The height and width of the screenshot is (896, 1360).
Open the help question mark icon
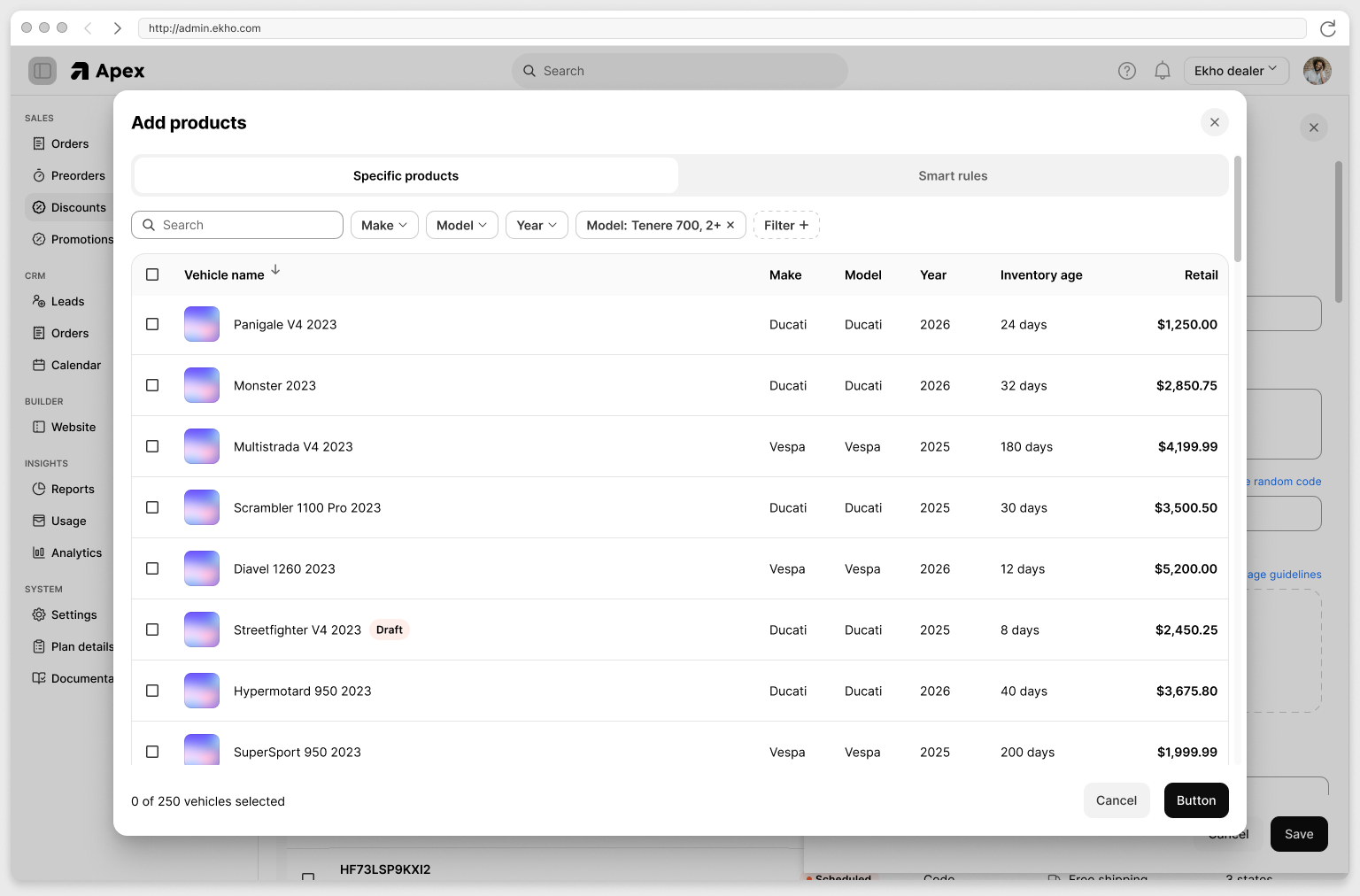1127,71
